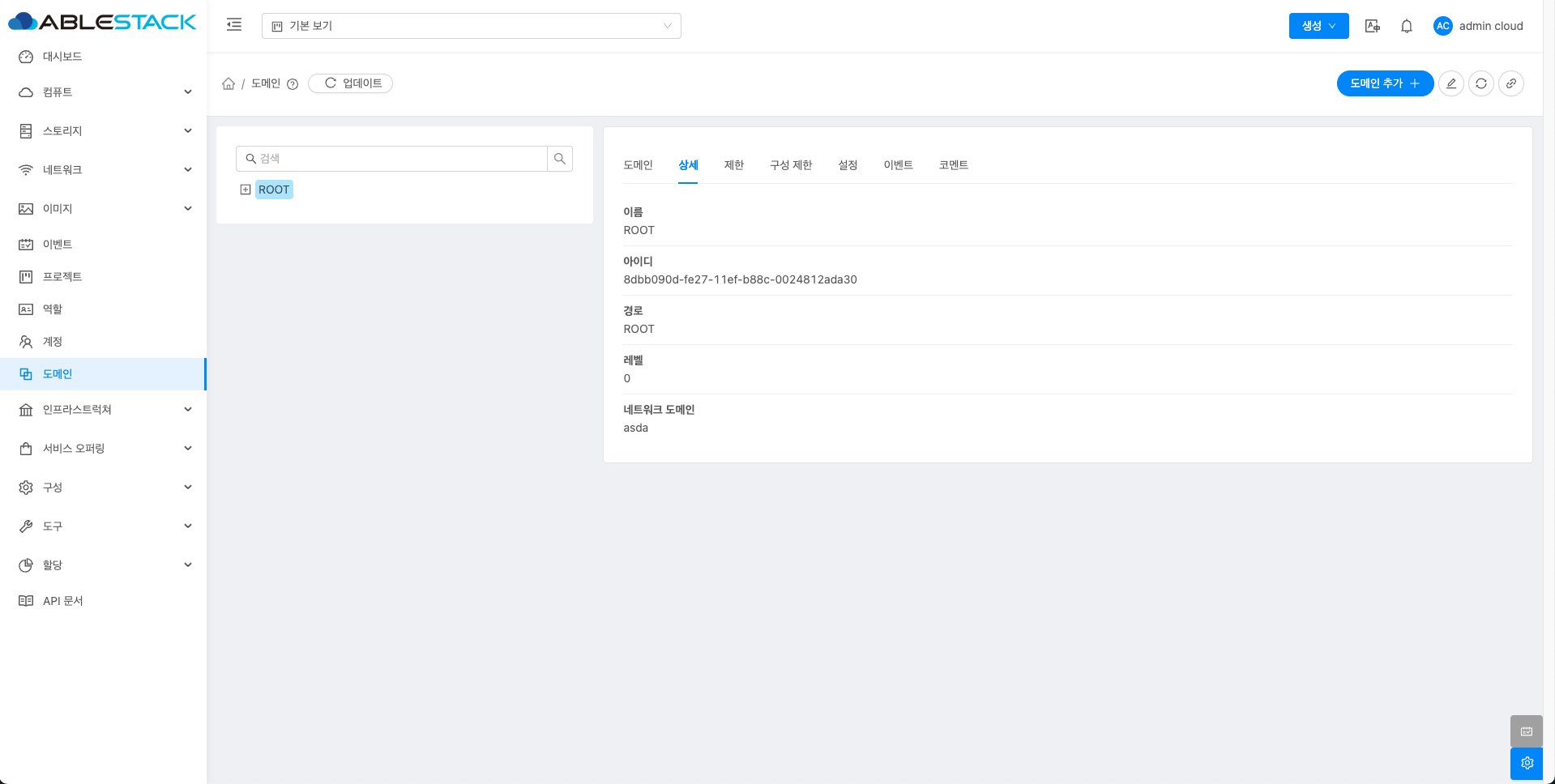Image resolution: width=1555 pixels, height=784 pixels.
Task: Open the blue settings gear at bottom right
Action: pyautogui.click(x=1527, y=763)
